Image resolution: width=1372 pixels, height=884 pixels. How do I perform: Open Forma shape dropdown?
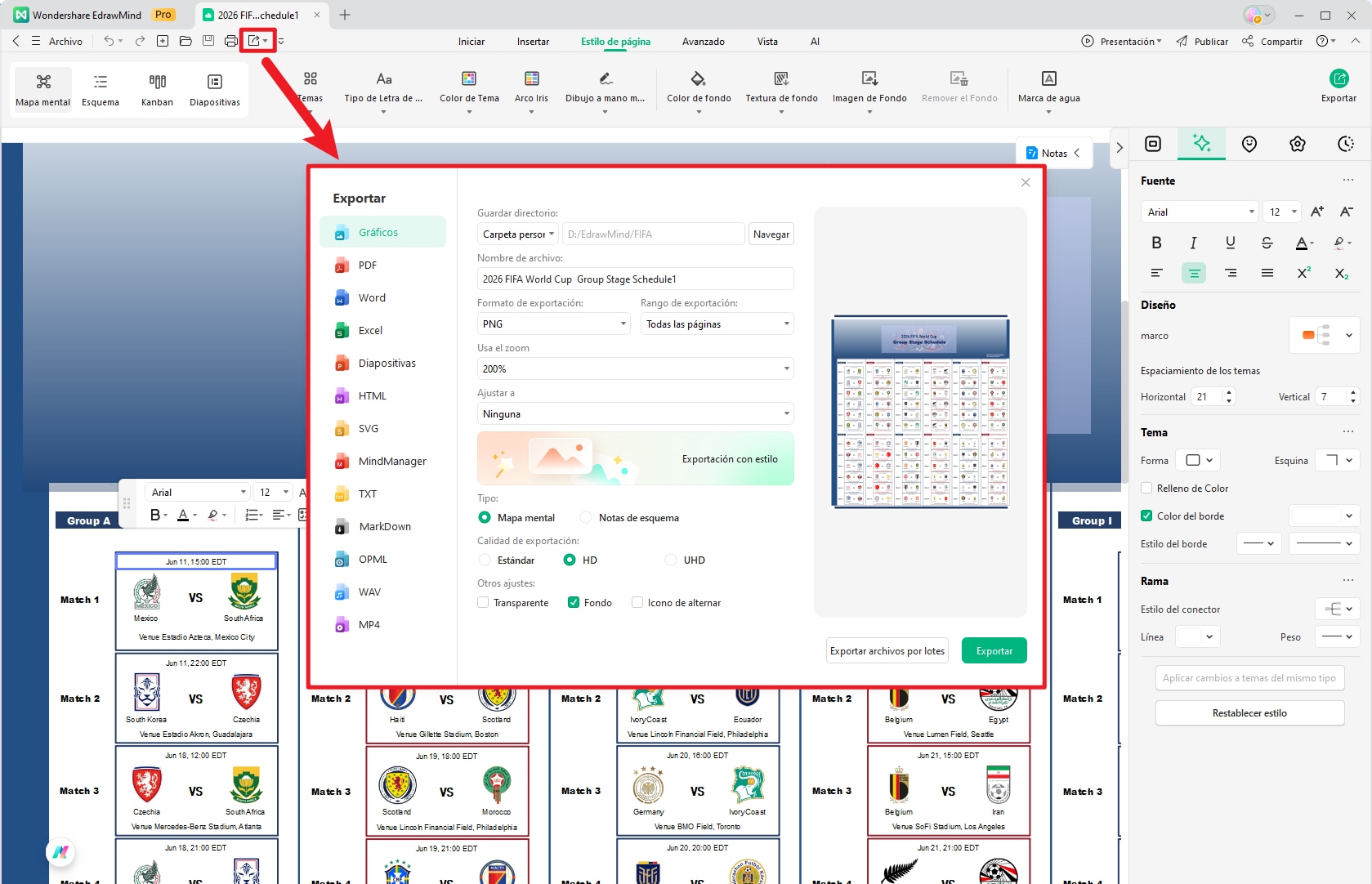pos(1198,460)
